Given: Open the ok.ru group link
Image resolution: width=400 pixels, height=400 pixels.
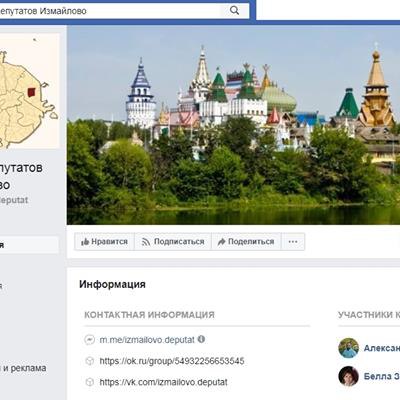Looking at the screenshot, I should 172,361.
